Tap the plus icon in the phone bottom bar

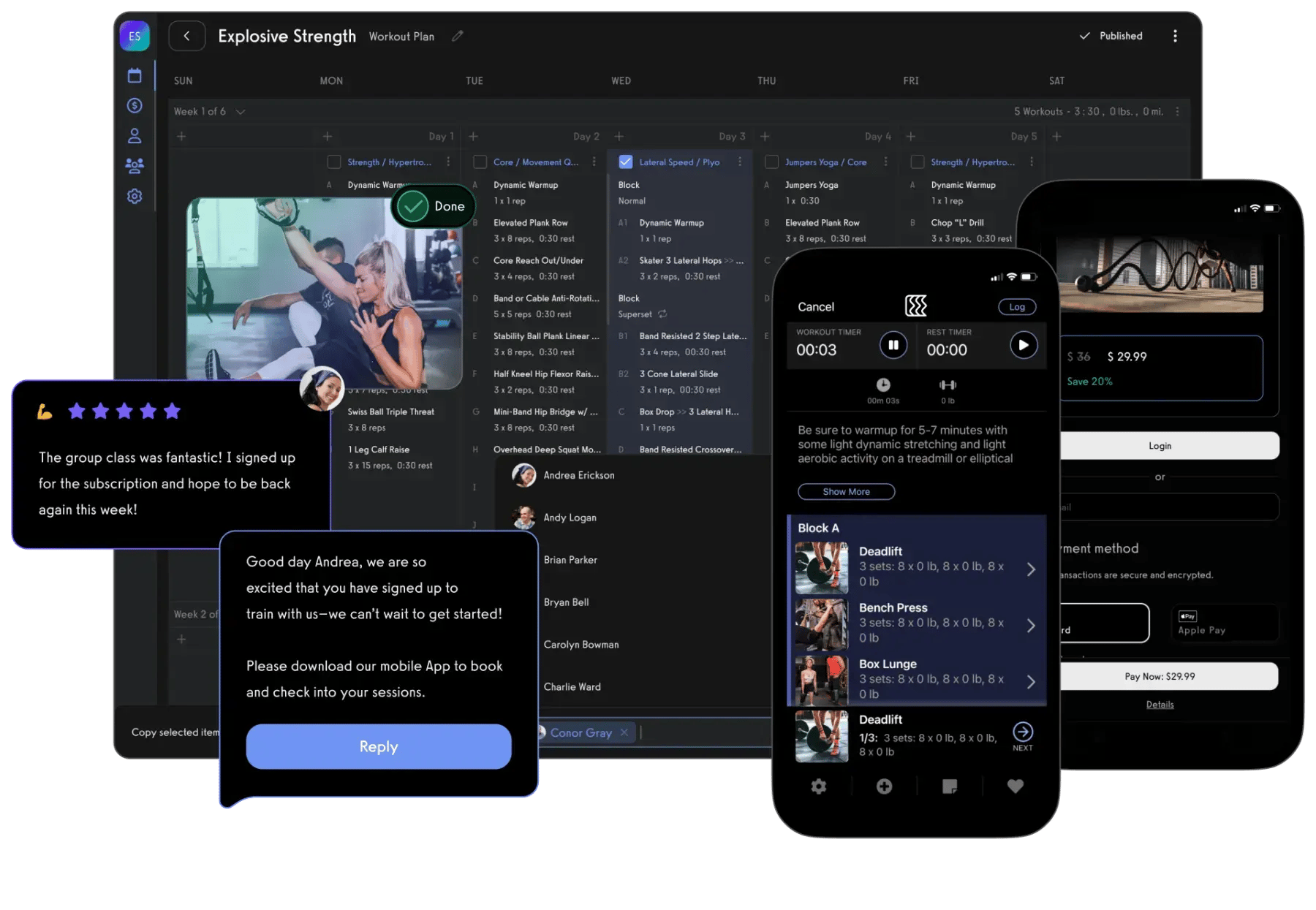884,786
